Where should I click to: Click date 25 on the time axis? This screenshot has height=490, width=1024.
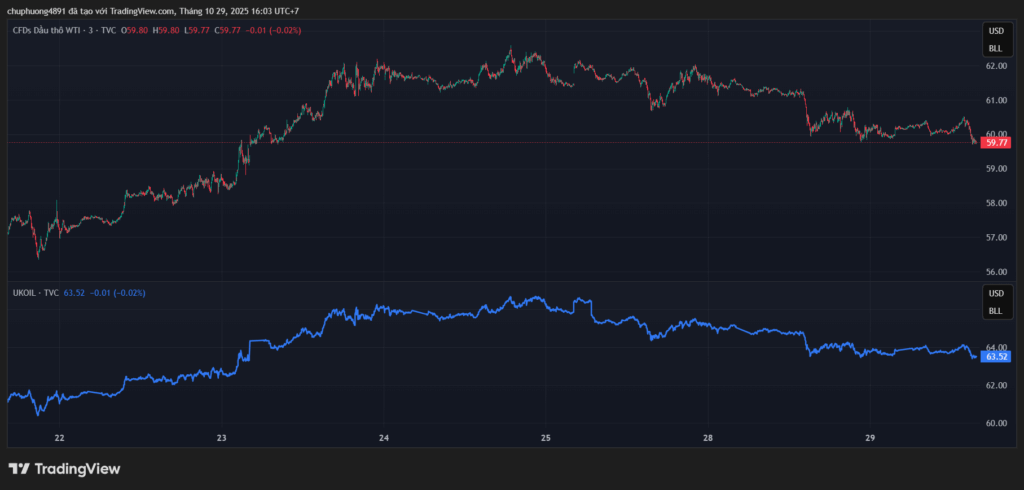click(x=545, y=438)
